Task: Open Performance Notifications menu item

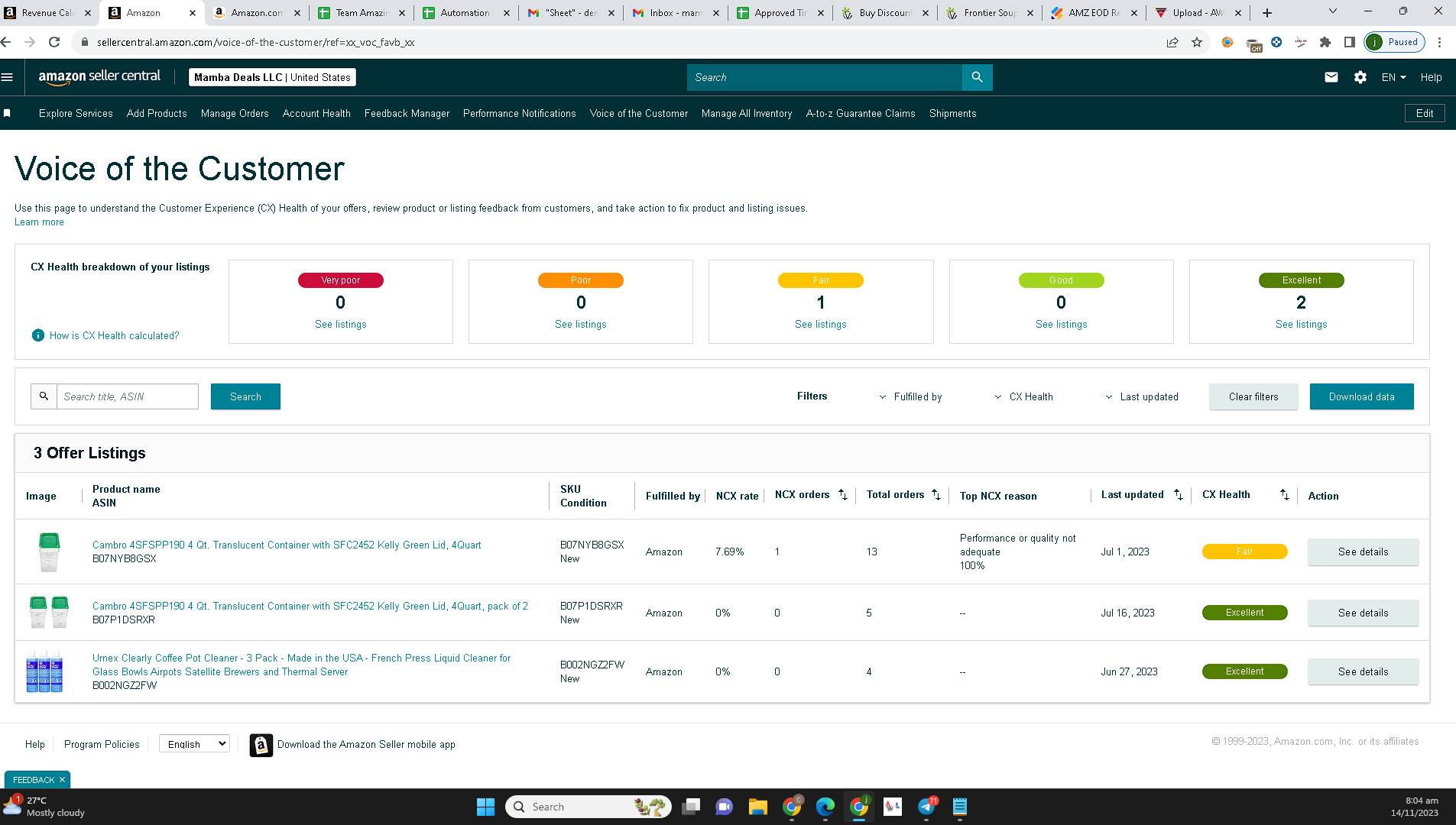Action: (x=520, y=113)
